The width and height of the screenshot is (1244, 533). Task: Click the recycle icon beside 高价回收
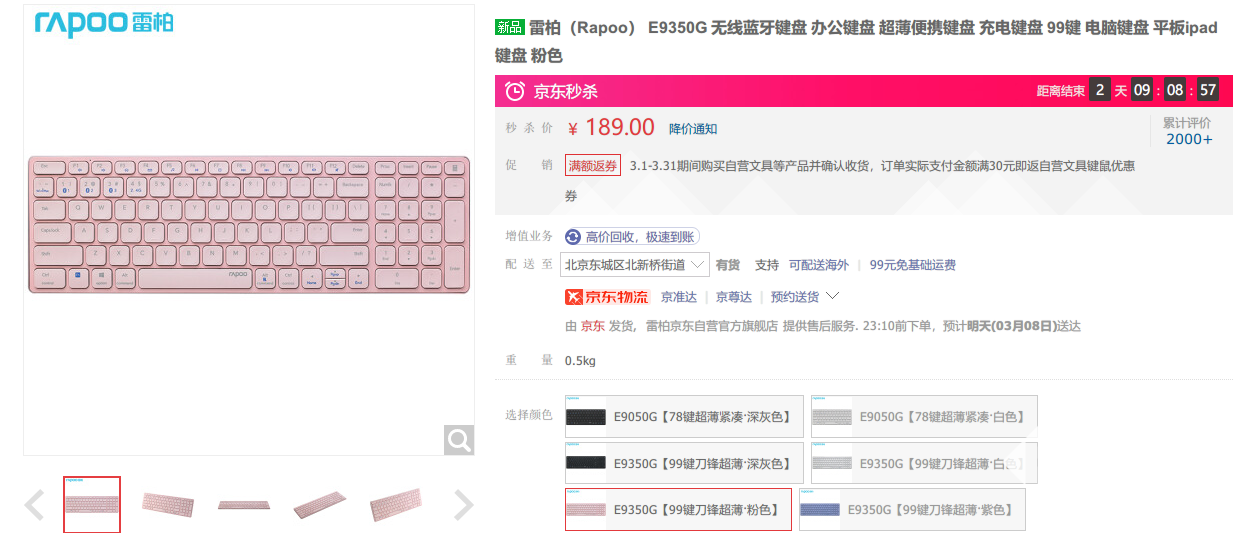click(573, 237)
